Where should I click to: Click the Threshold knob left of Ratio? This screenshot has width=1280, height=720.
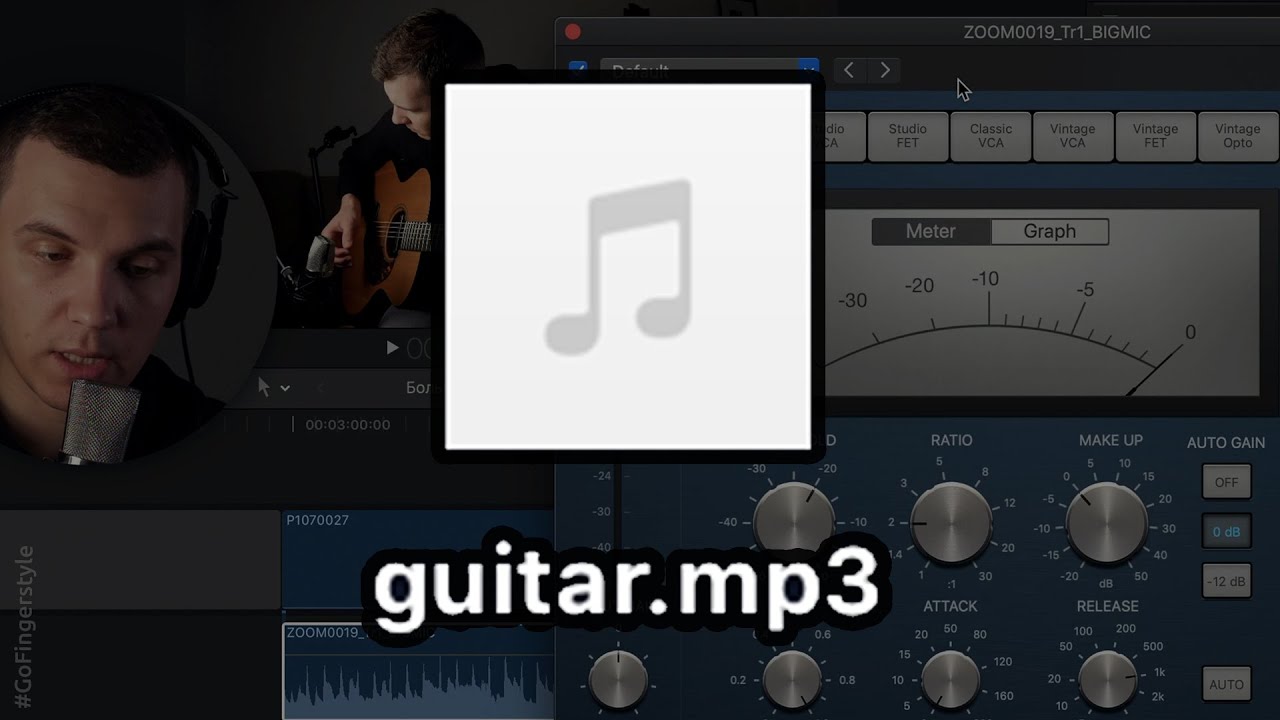(x=793, y=521)
